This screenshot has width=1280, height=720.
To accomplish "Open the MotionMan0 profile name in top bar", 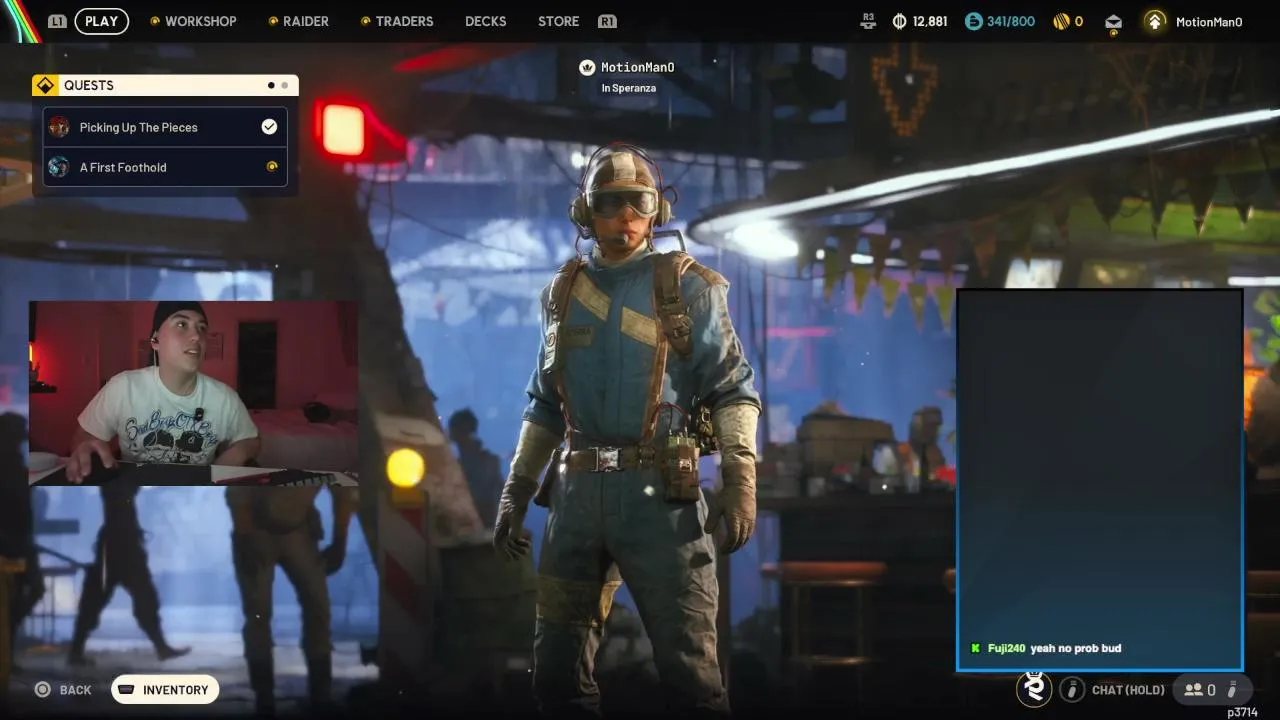I will point(1209,22).
